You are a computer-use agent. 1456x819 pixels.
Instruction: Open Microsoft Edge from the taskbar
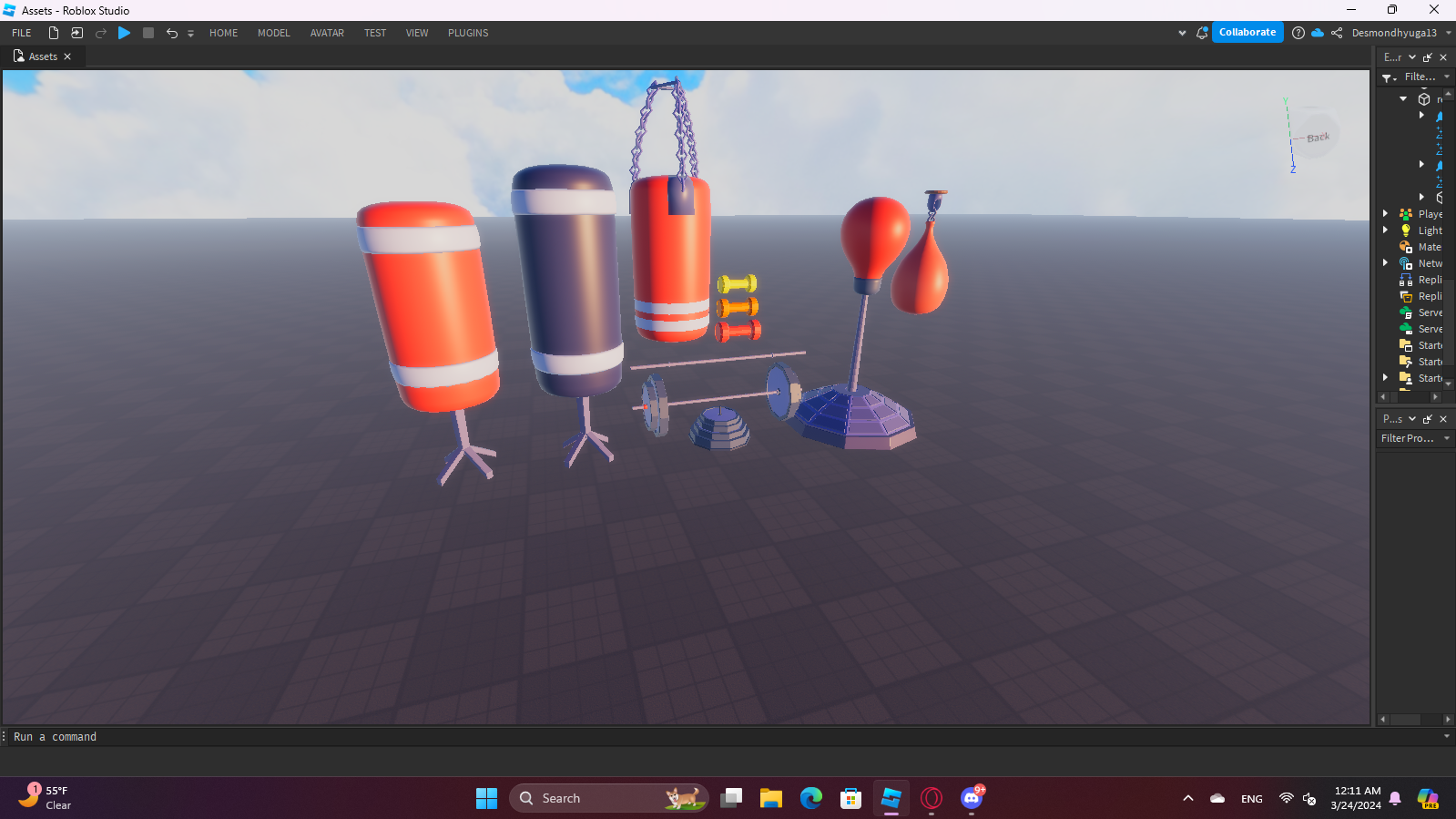point(811,798)
